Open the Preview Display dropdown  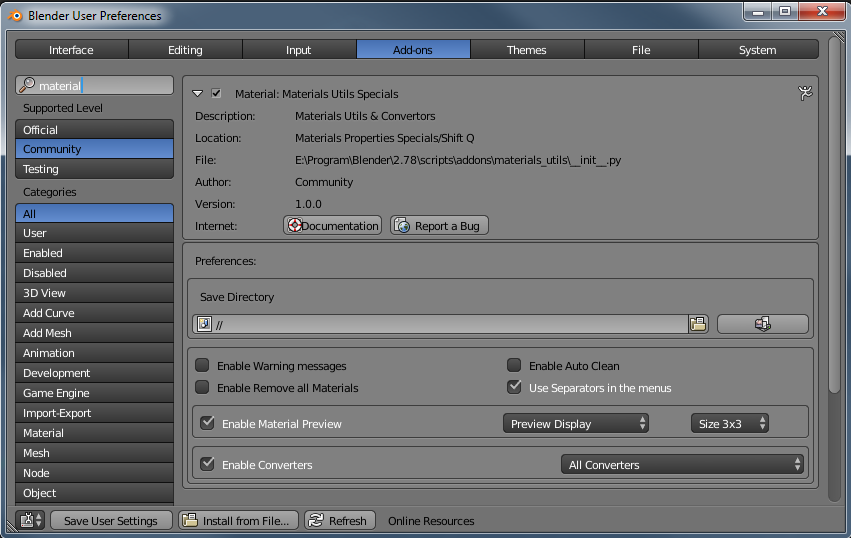tap(576, 423)
